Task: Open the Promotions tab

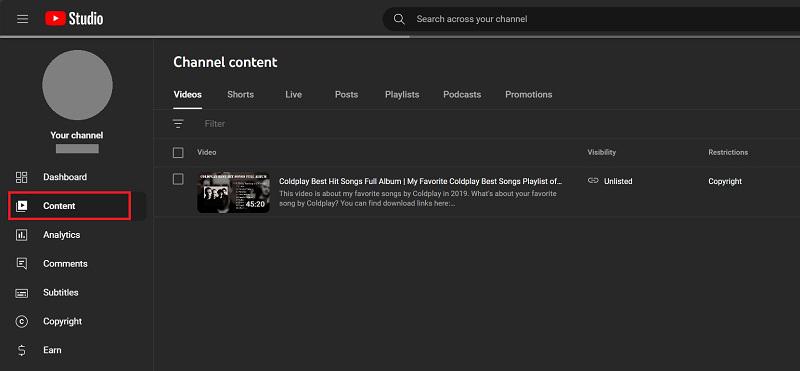Action: click(529, 95)
